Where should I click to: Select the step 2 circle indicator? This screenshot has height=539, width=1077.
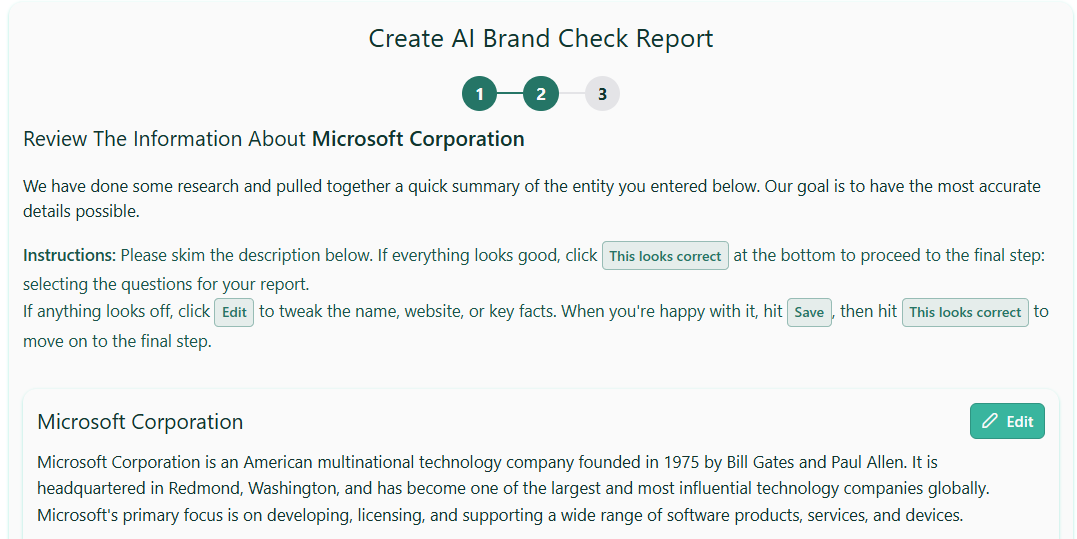click(541, 94)
